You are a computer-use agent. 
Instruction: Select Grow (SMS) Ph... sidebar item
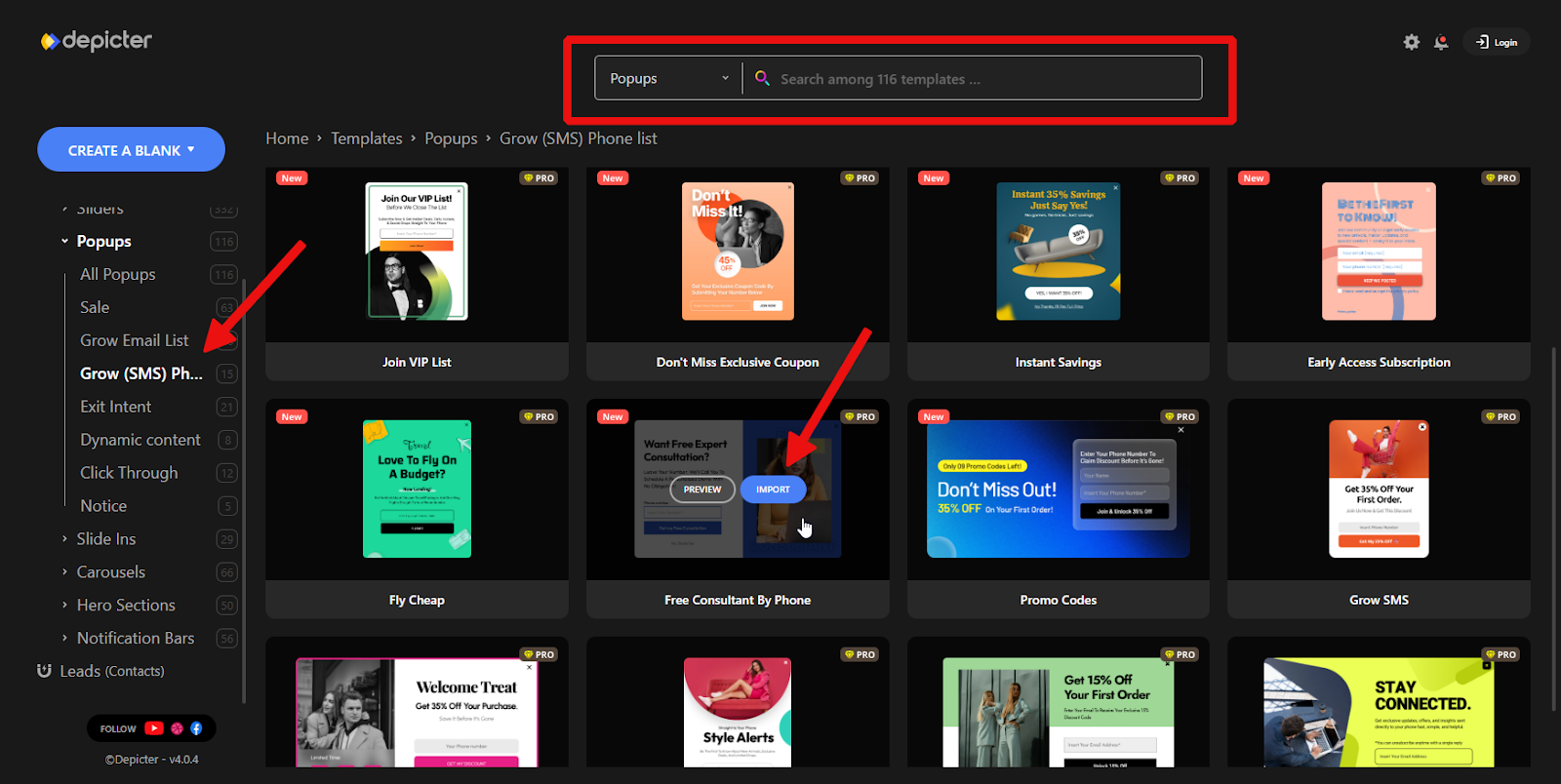click(141, 373)
